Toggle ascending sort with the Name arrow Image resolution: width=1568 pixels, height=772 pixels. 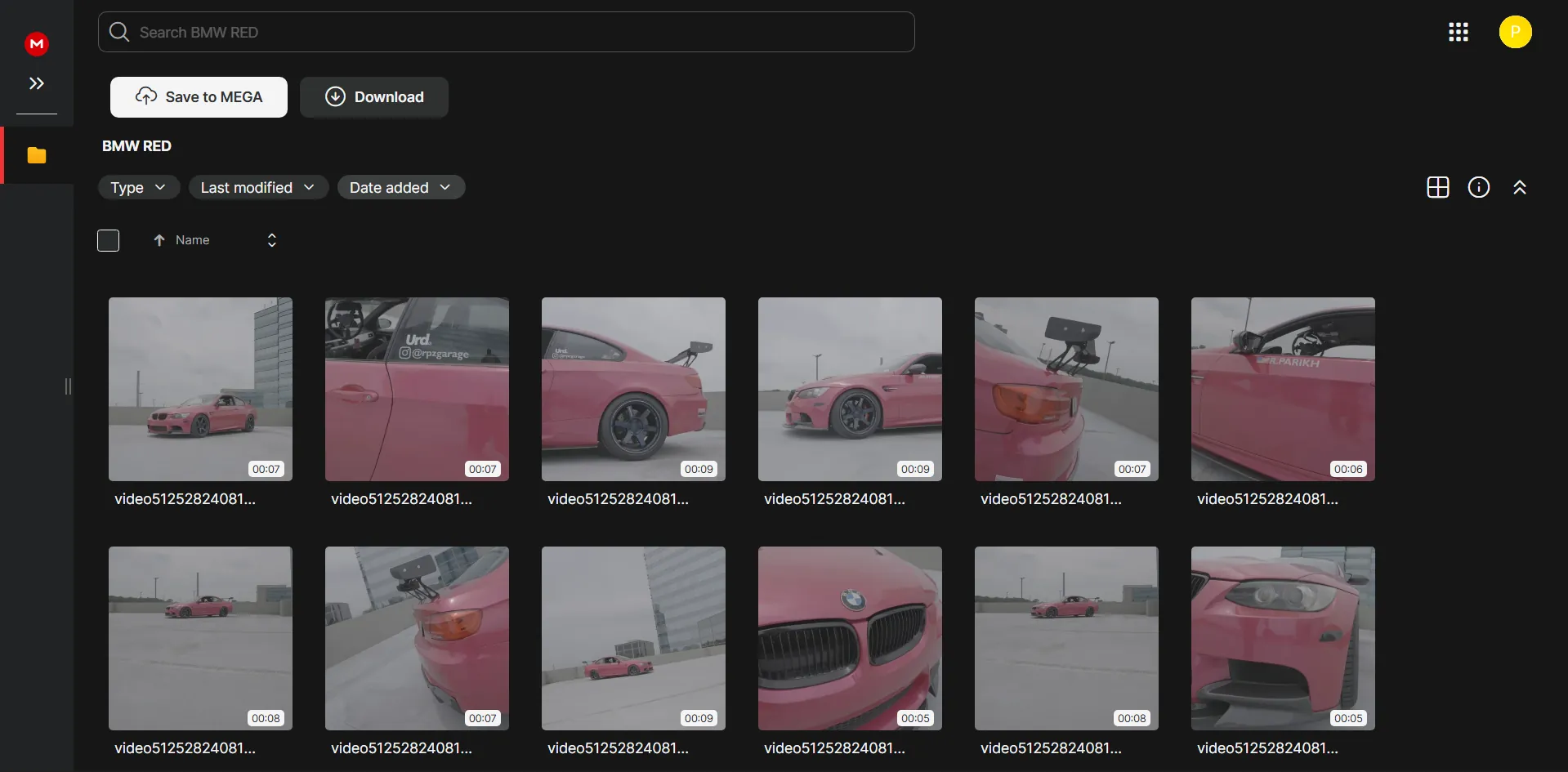pyautogui.click(x=159, y=239)
